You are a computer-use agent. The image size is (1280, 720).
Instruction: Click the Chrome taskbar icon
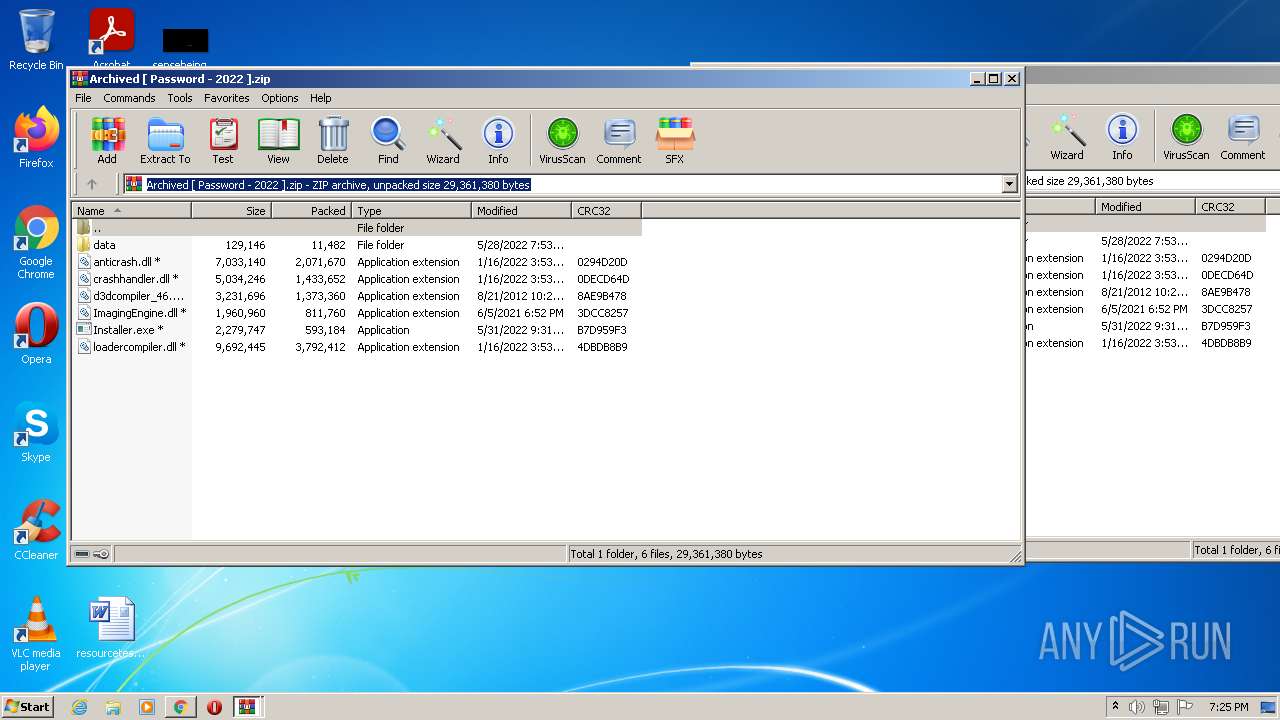pos(180,707)
